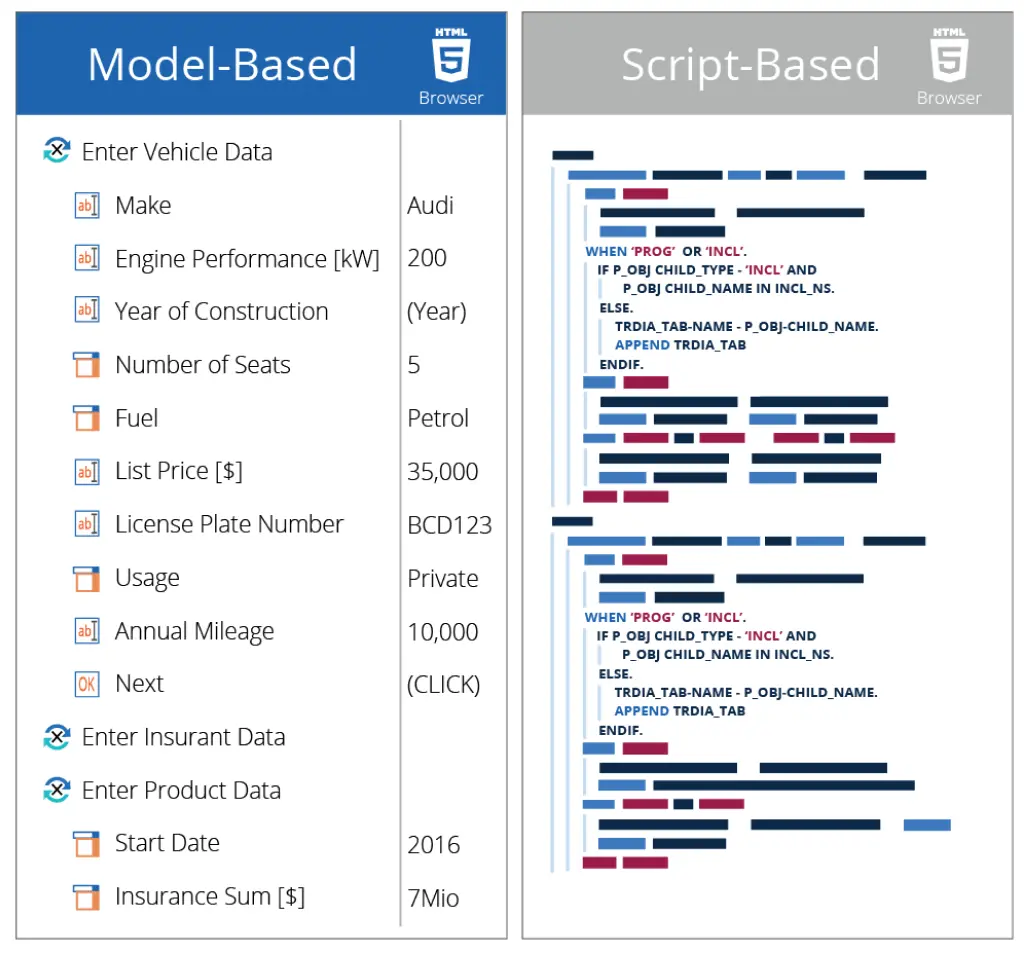Viewport: 1024px width, 954px height.
Task: Click the icon next to License Plate Number
Action: click(88, 524)
